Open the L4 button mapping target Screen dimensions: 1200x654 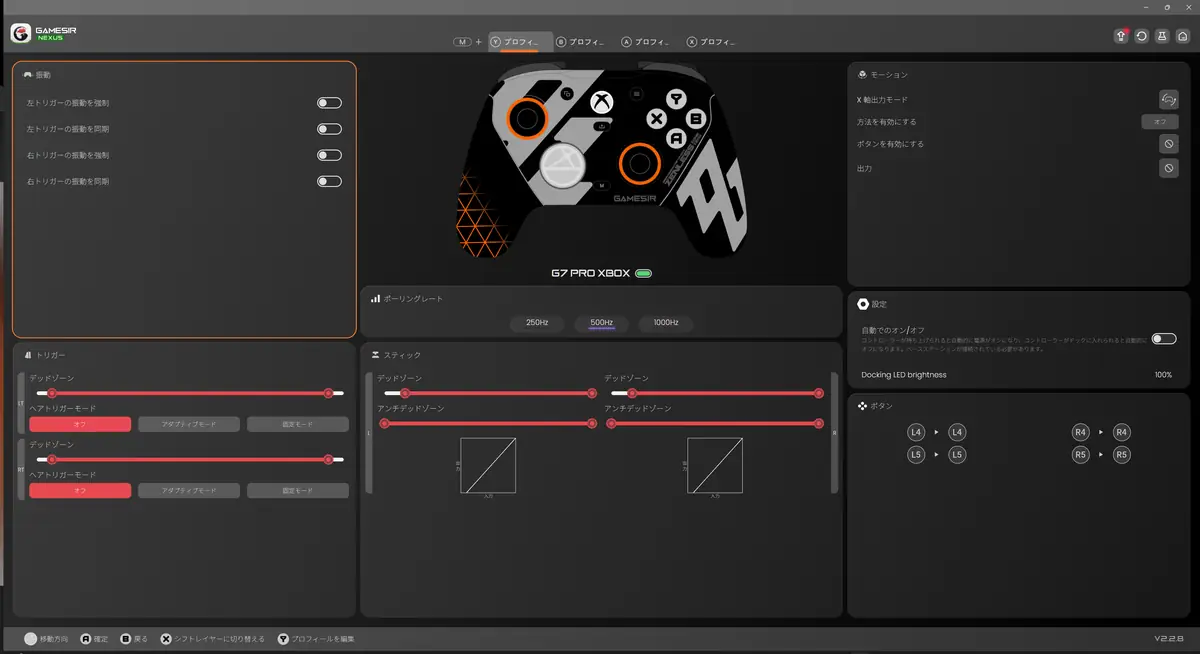pyautogui.click(x=957, y=432)
